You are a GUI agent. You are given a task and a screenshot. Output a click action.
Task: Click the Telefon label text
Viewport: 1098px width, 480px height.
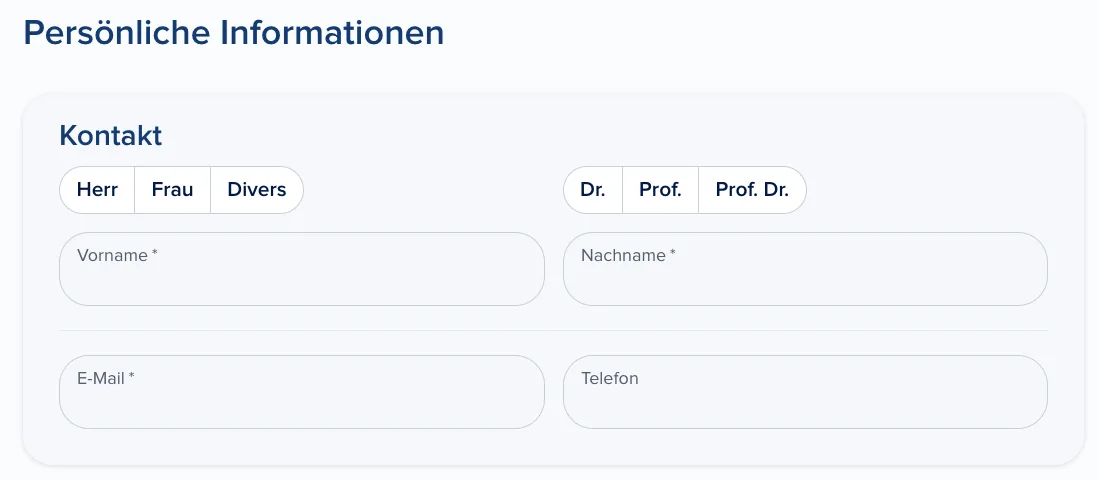(x=610, y=378)
